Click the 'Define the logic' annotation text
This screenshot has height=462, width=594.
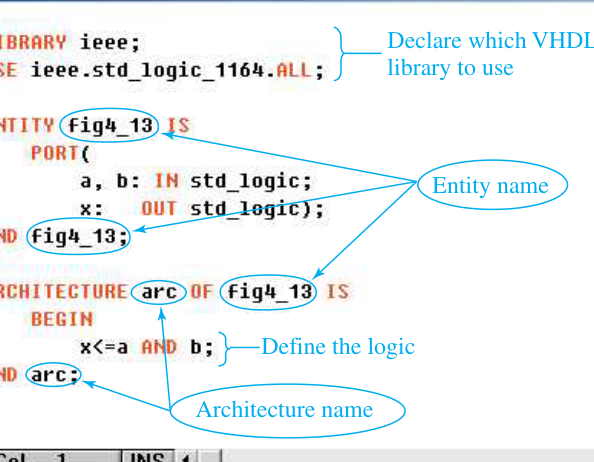click(x=338, y=347)
